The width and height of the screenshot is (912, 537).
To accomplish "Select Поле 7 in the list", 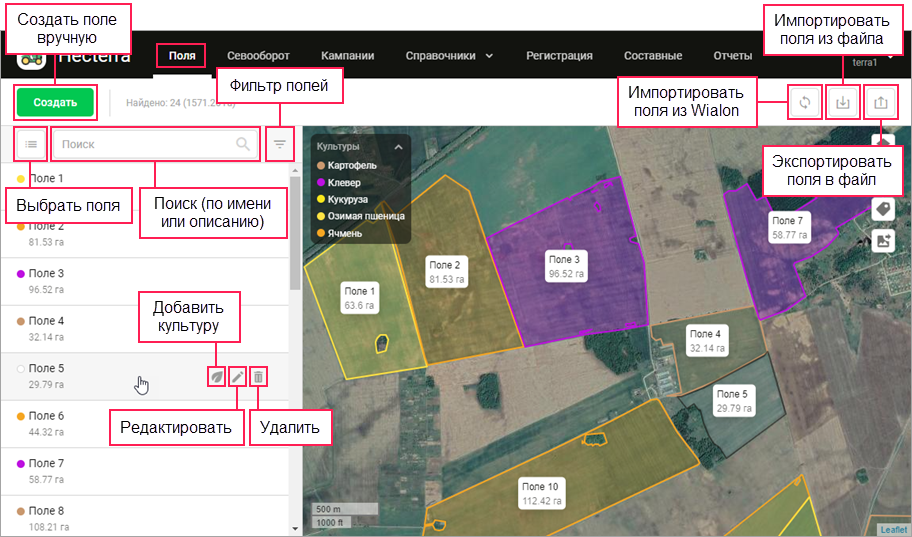I will 144,471.
